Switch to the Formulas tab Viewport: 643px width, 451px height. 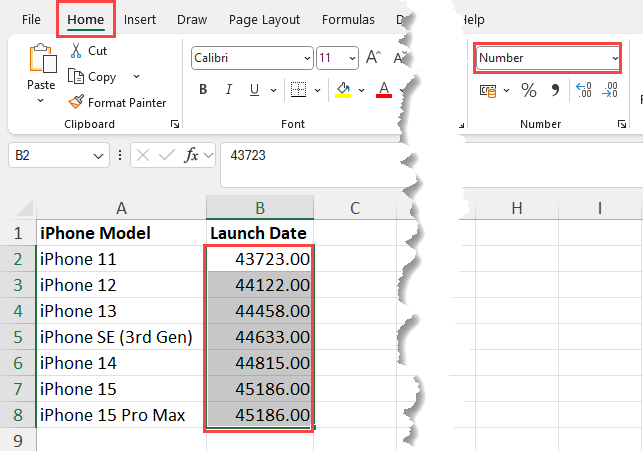(x=348, y=20)
